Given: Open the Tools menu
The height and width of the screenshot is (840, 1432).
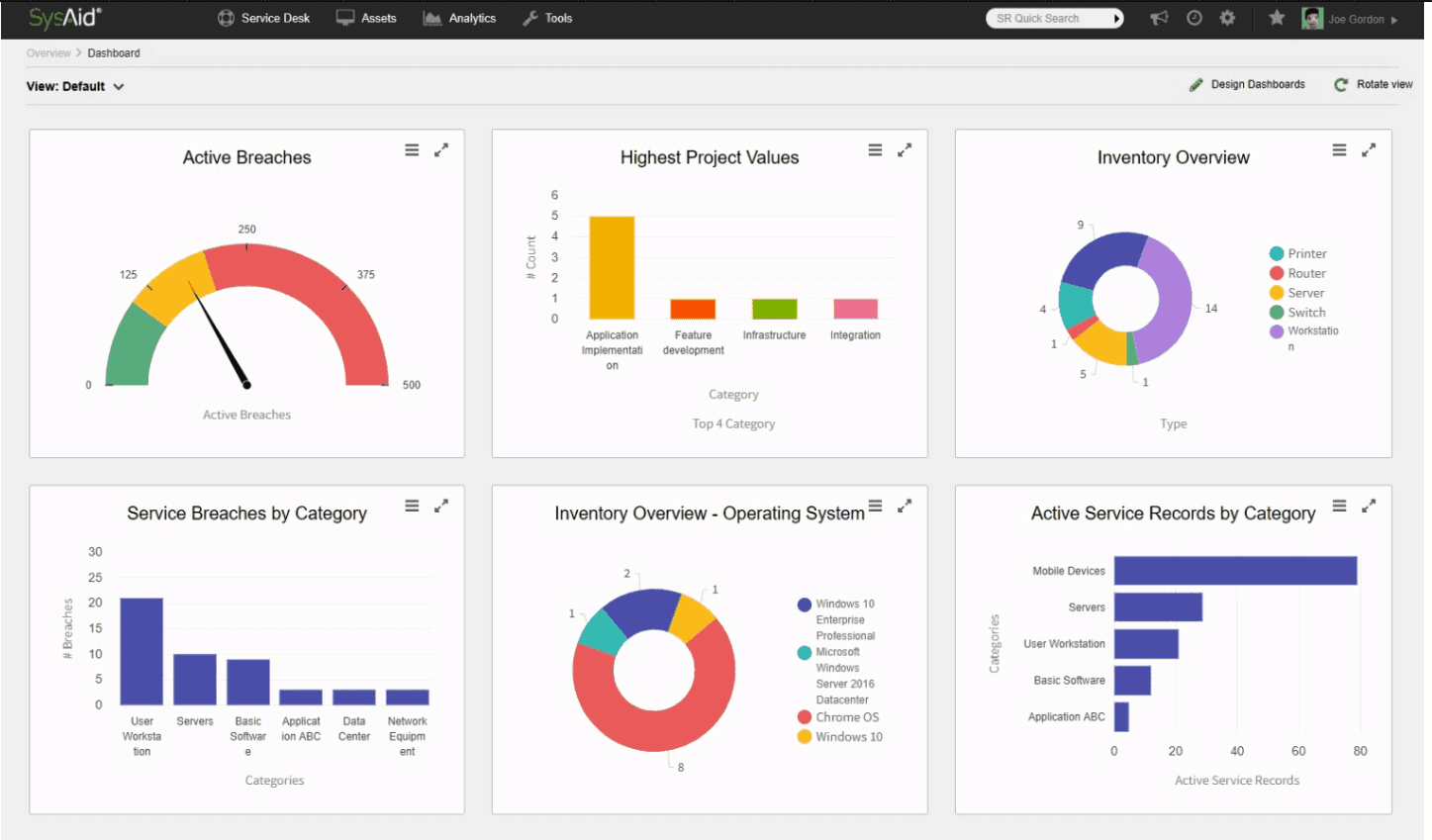Looking at the screenshot, I should tap(548, 18).
